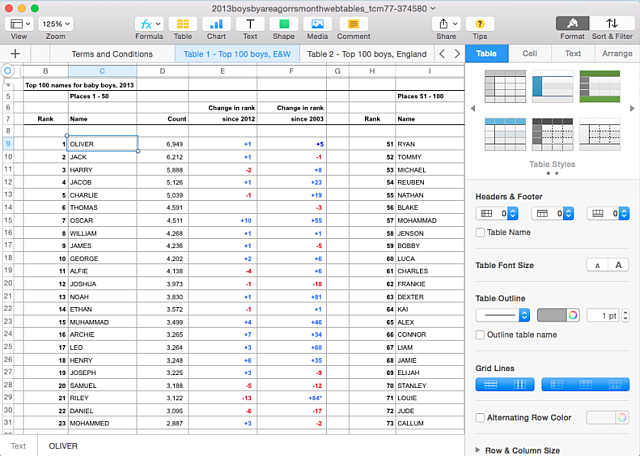640x456 pixels.
Task: Open the Terms and Conditions sheet tab
Action: [x=111, y=54]
